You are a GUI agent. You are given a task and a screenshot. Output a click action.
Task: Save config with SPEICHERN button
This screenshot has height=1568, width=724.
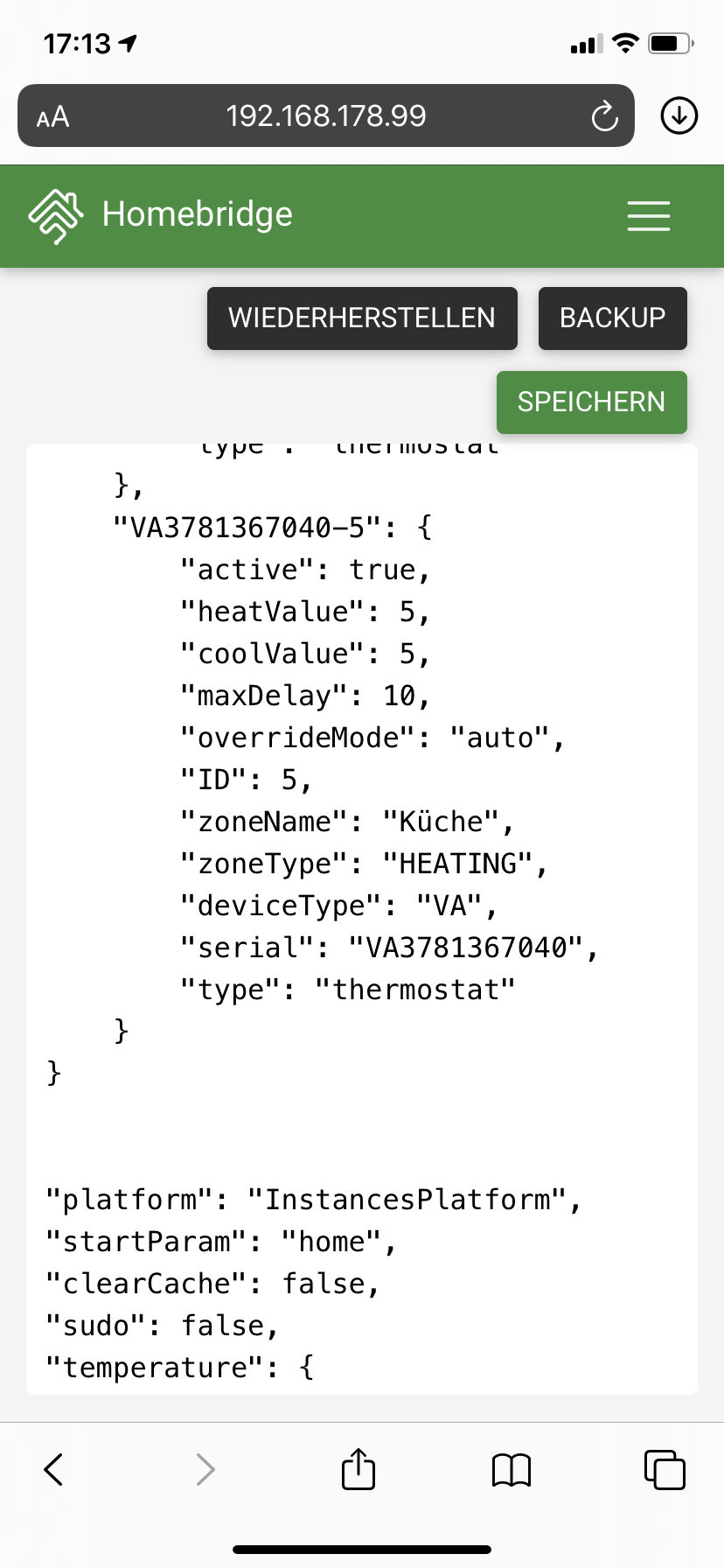coord(591,402)
